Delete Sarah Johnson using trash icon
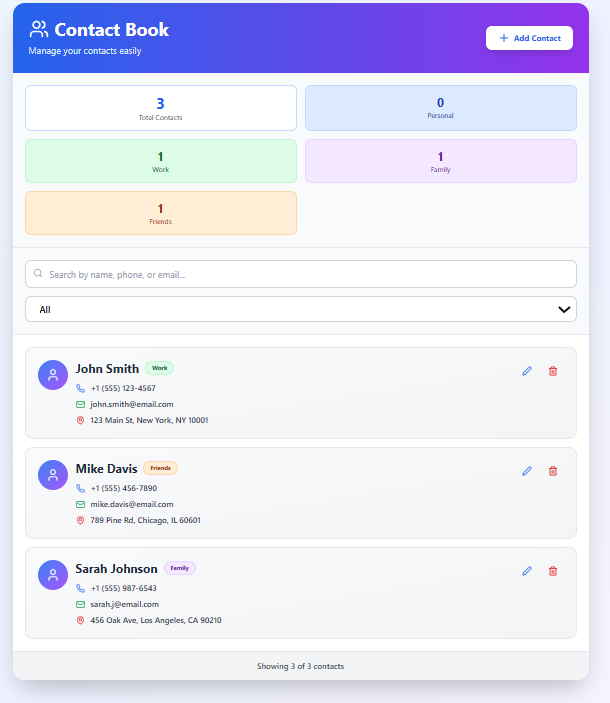 click(553, 571)
